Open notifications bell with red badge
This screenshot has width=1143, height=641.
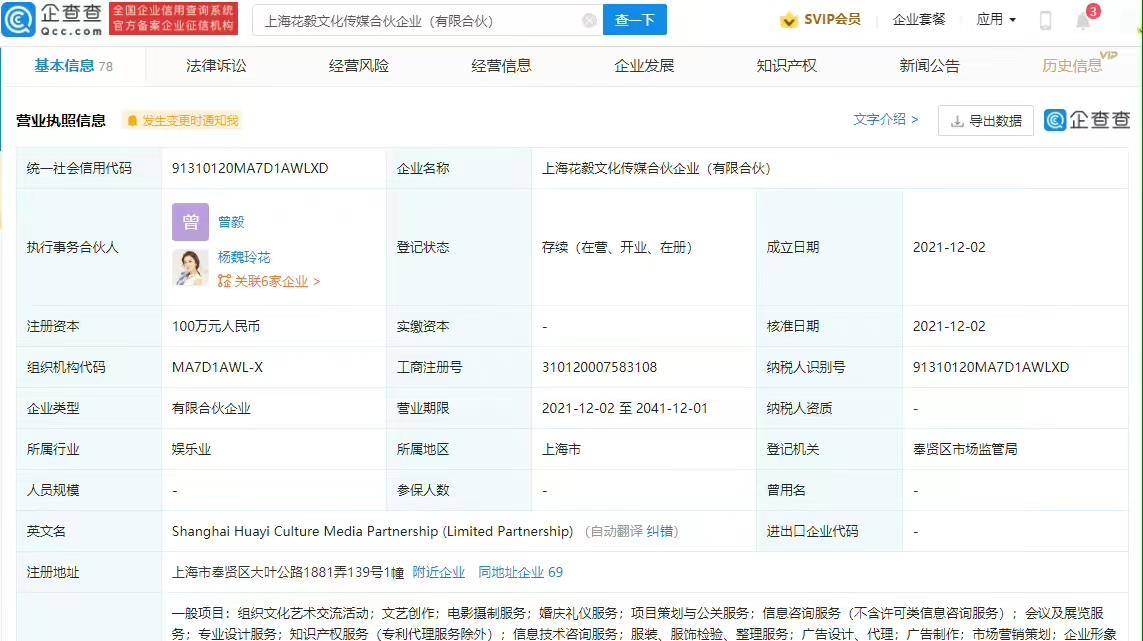[1084, 20]
